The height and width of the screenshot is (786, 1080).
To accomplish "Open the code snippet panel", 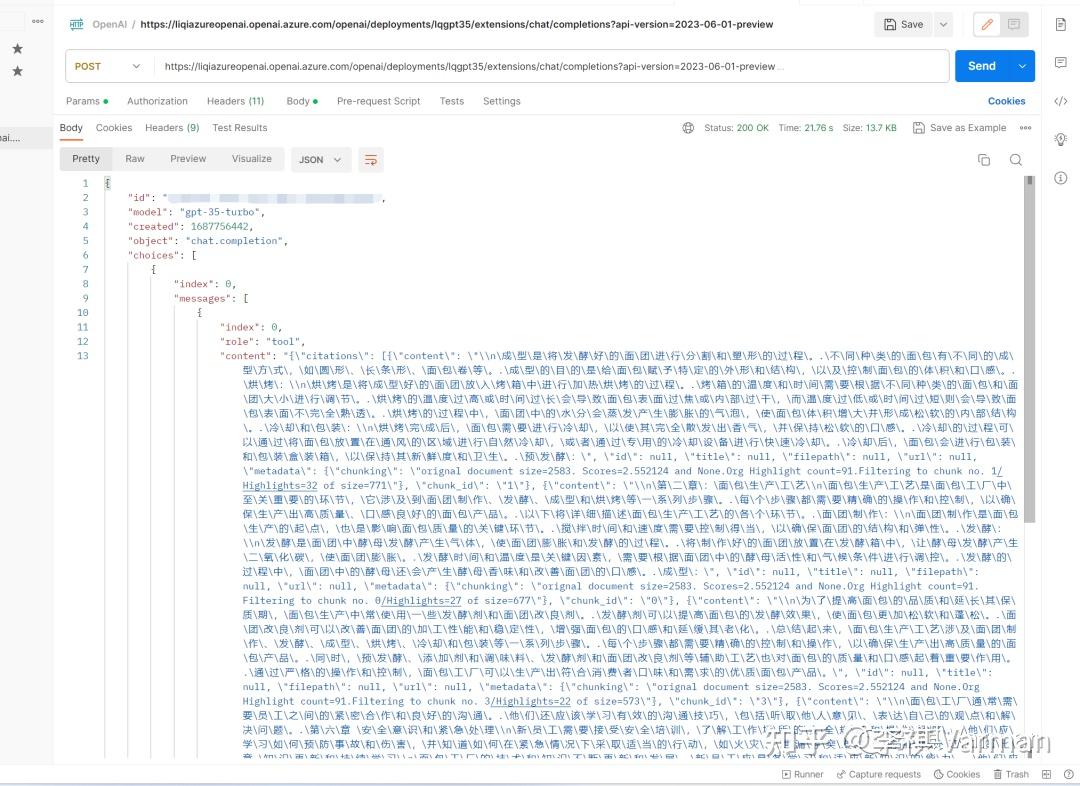I will (x=1061, y=101).
